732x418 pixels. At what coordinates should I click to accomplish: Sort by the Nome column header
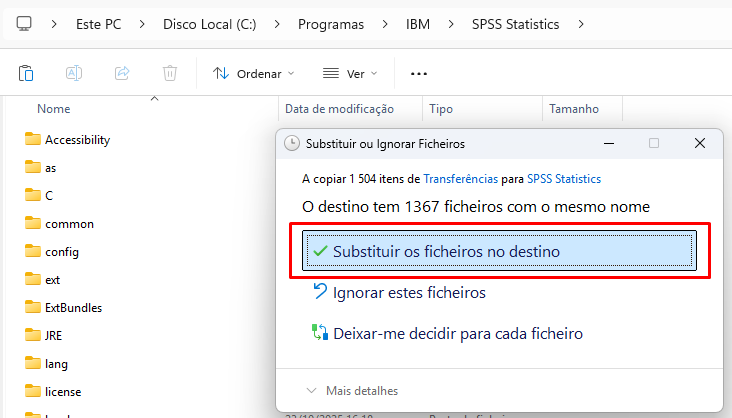click(x=54, y=109)
